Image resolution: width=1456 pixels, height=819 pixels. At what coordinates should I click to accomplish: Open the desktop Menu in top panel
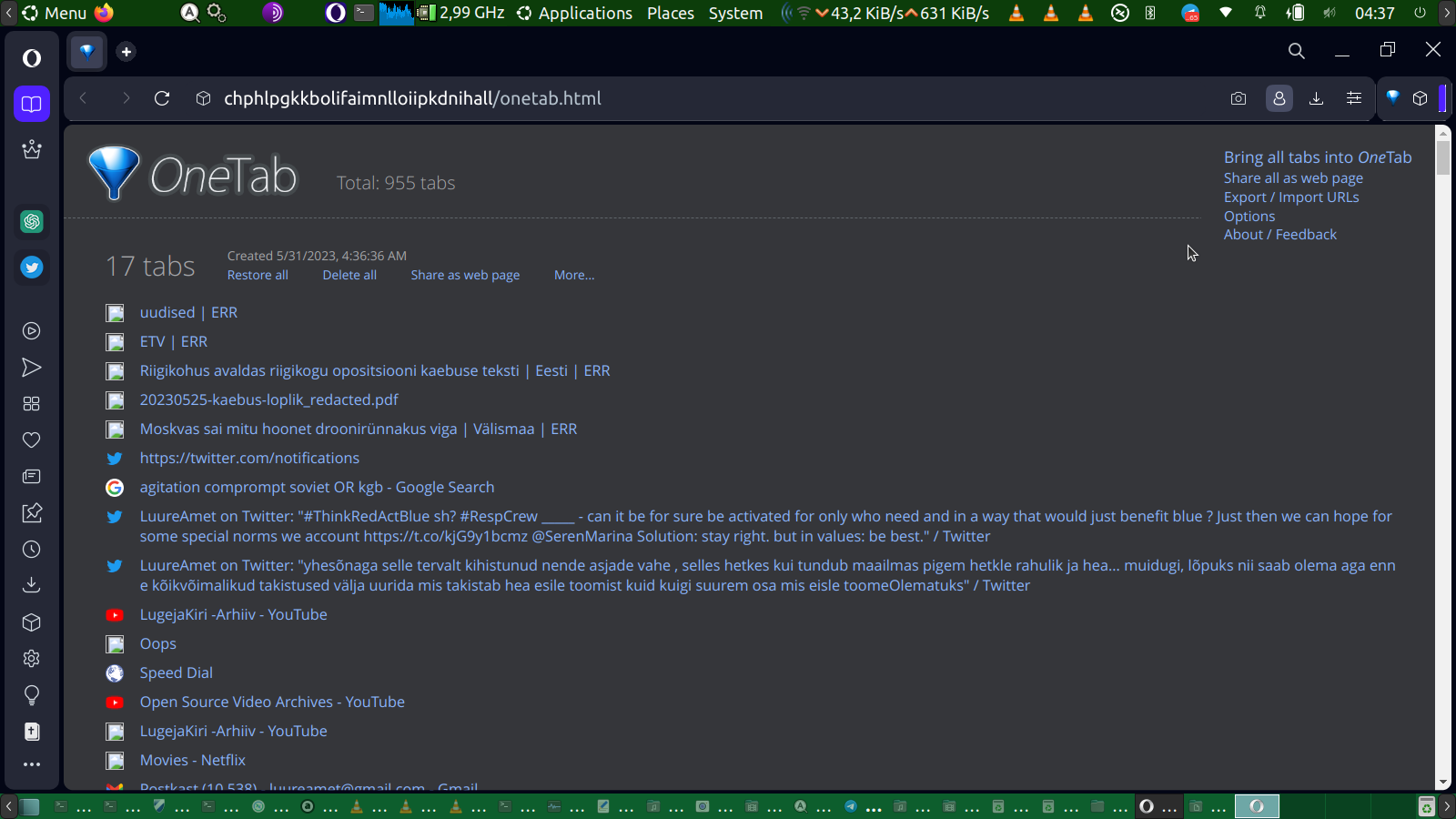coord(55,13)
